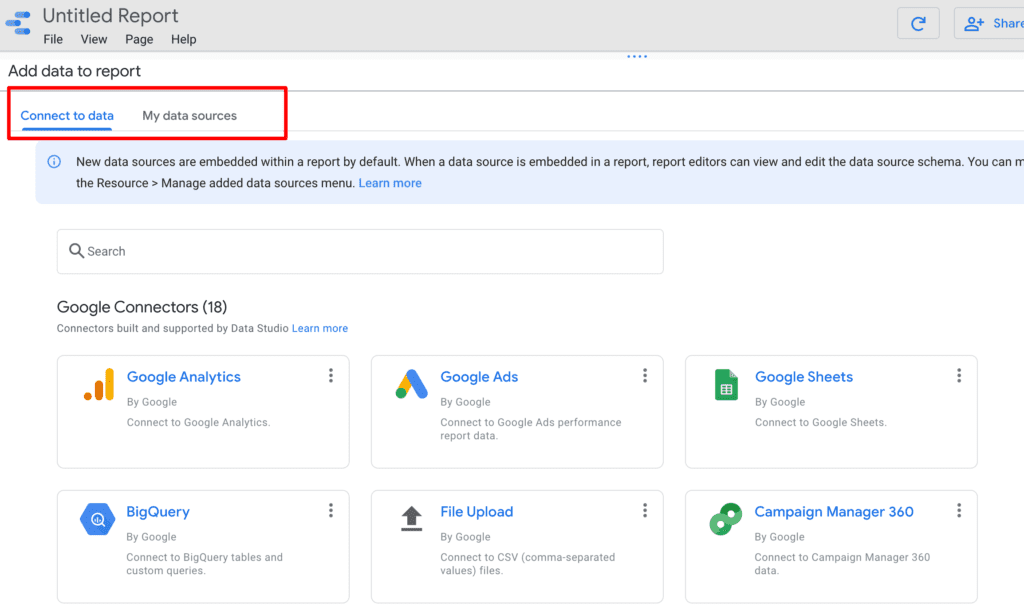Click By Google under Google Analytics
The width and height of the screenshot is (1024, 615).
(152, 402)
